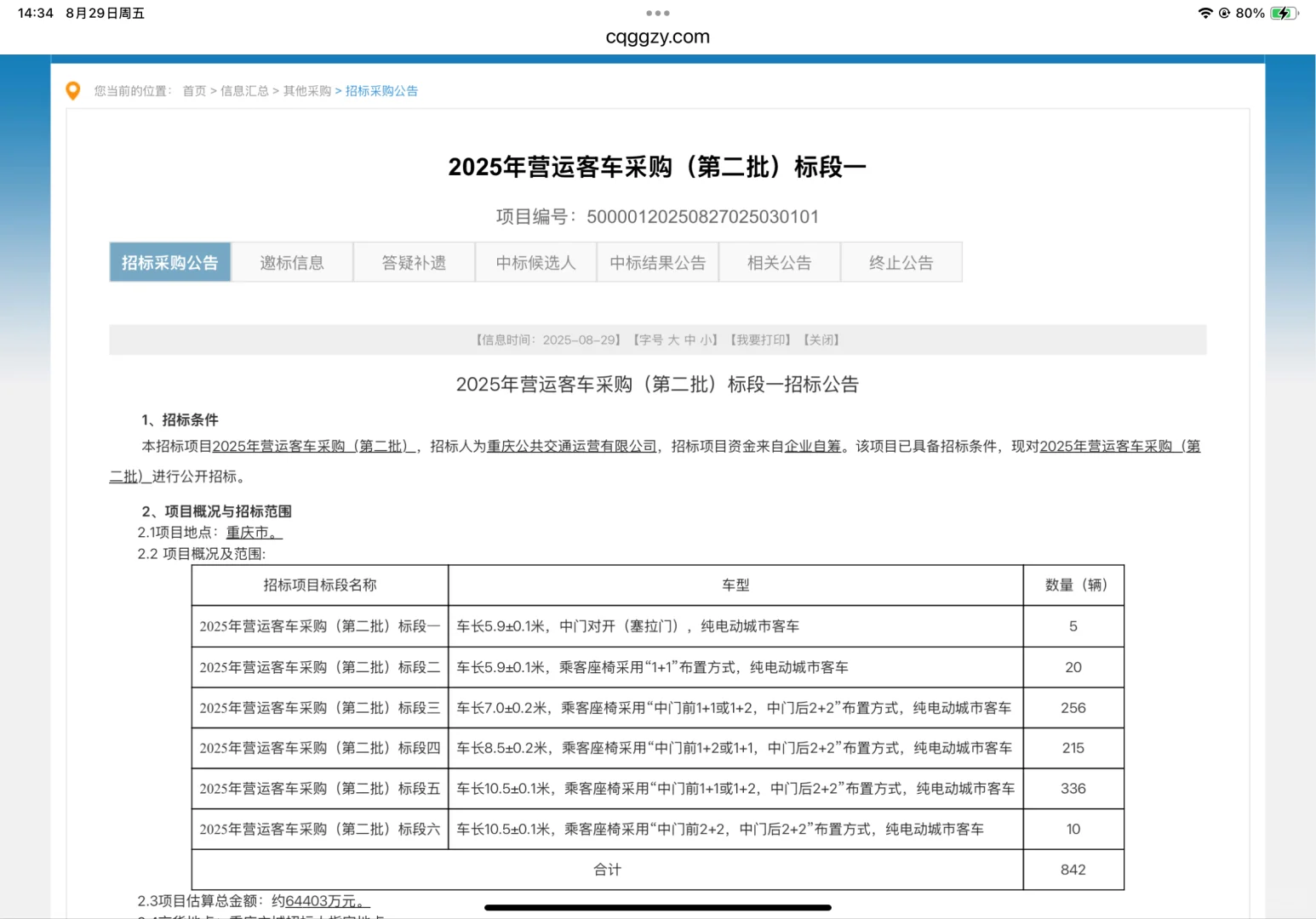Click the 其他采购 breadcrumb link
1316x919 pixels.
tap(307, 90)
